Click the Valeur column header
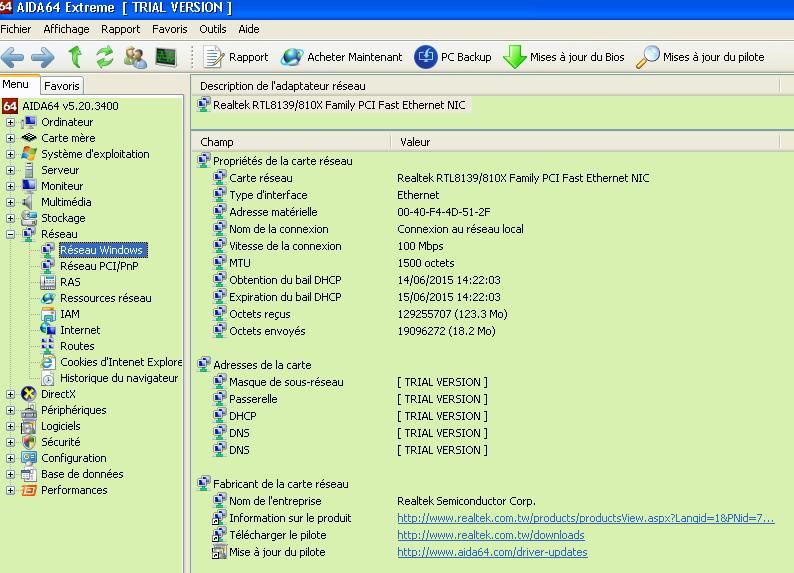The image size is (794, 573). point(415,142)
